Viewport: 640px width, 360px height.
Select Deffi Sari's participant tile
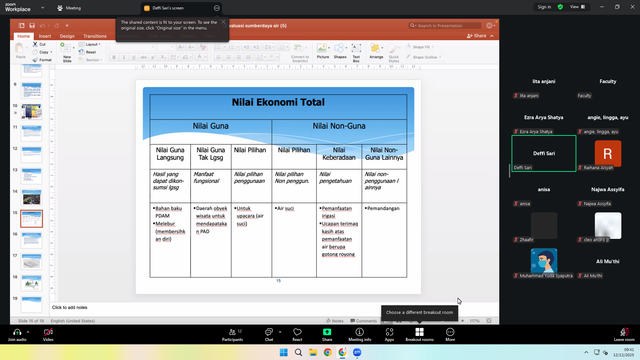tap(544, 153)
